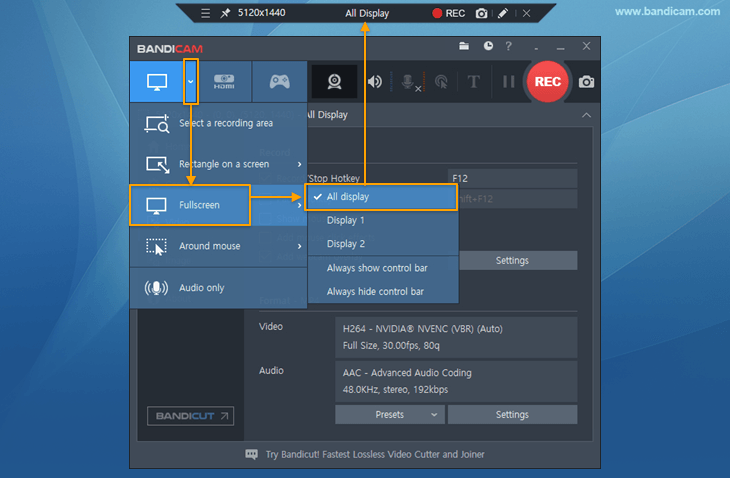
Task: Capture an image with main camera icon
Action: 586,82
